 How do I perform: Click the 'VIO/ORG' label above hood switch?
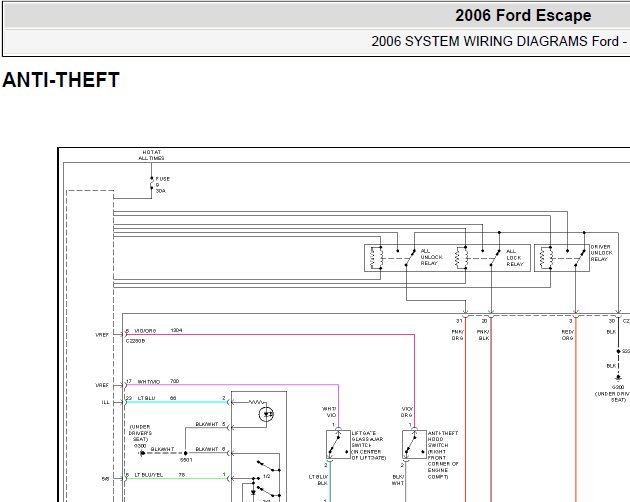click(x=407, y=412)
